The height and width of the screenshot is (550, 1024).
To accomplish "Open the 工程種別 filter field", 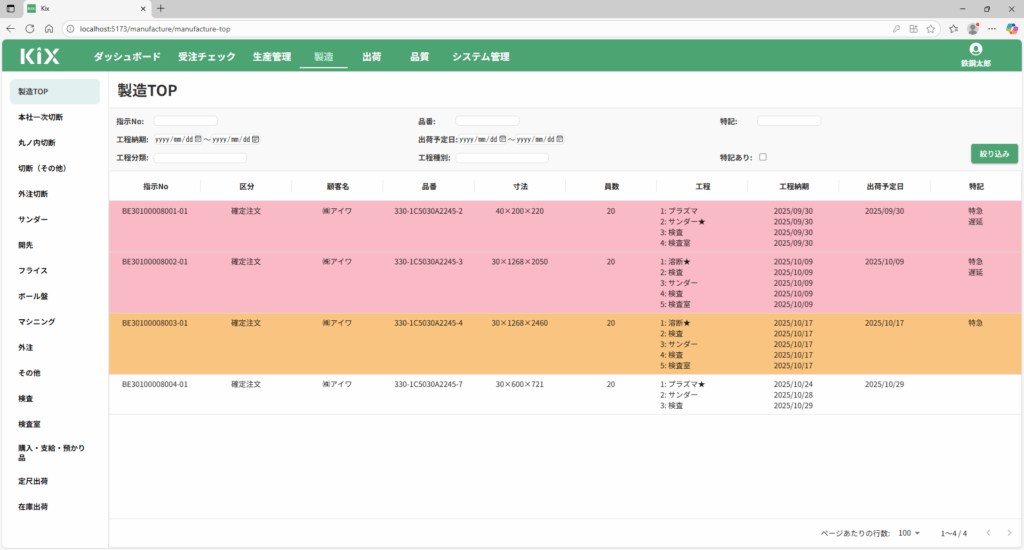I will click(502, 158).
